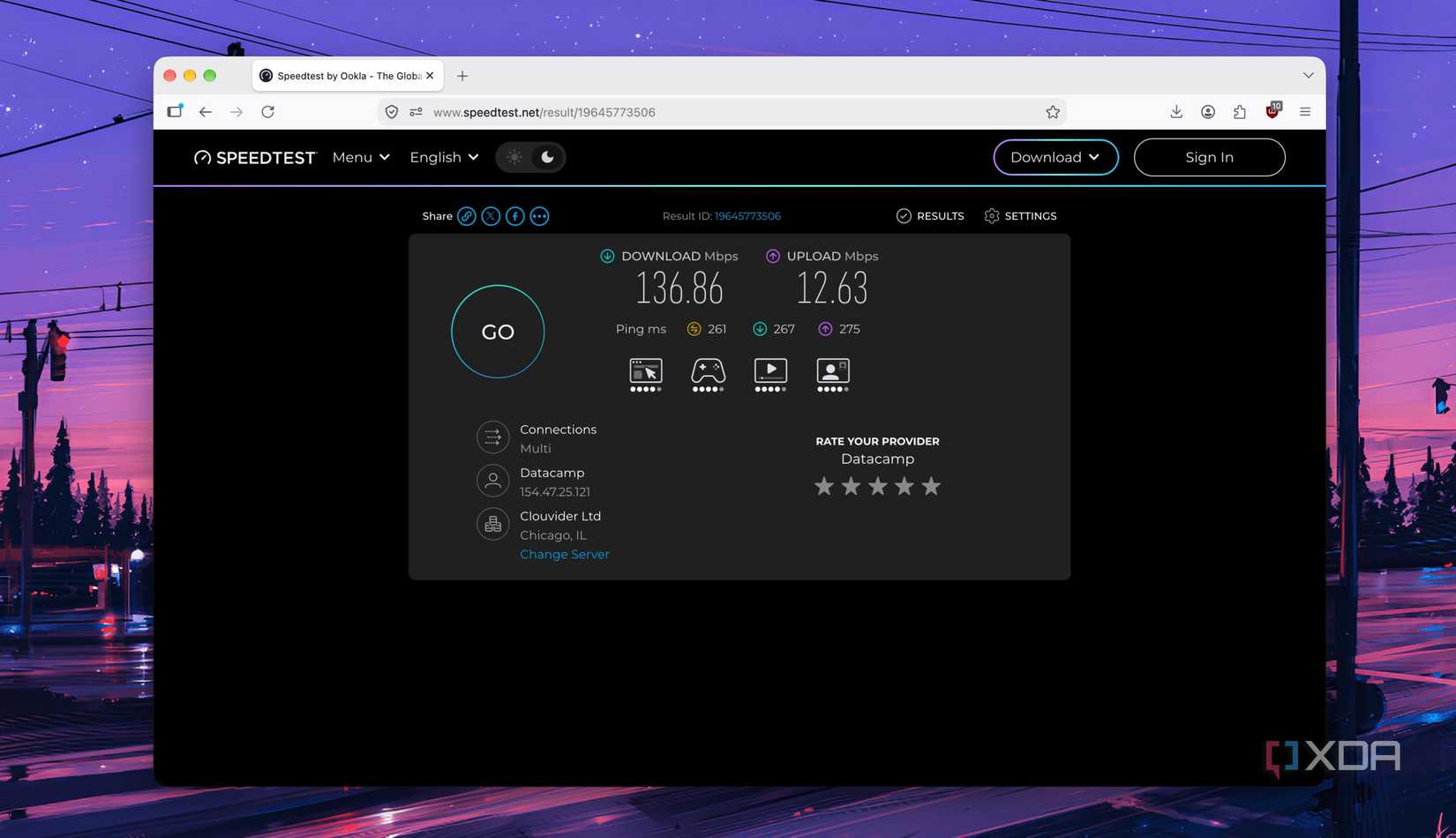1456x838 pixels.
Task: Click the web browsing rating icon
Action: (x=646, y=374)
